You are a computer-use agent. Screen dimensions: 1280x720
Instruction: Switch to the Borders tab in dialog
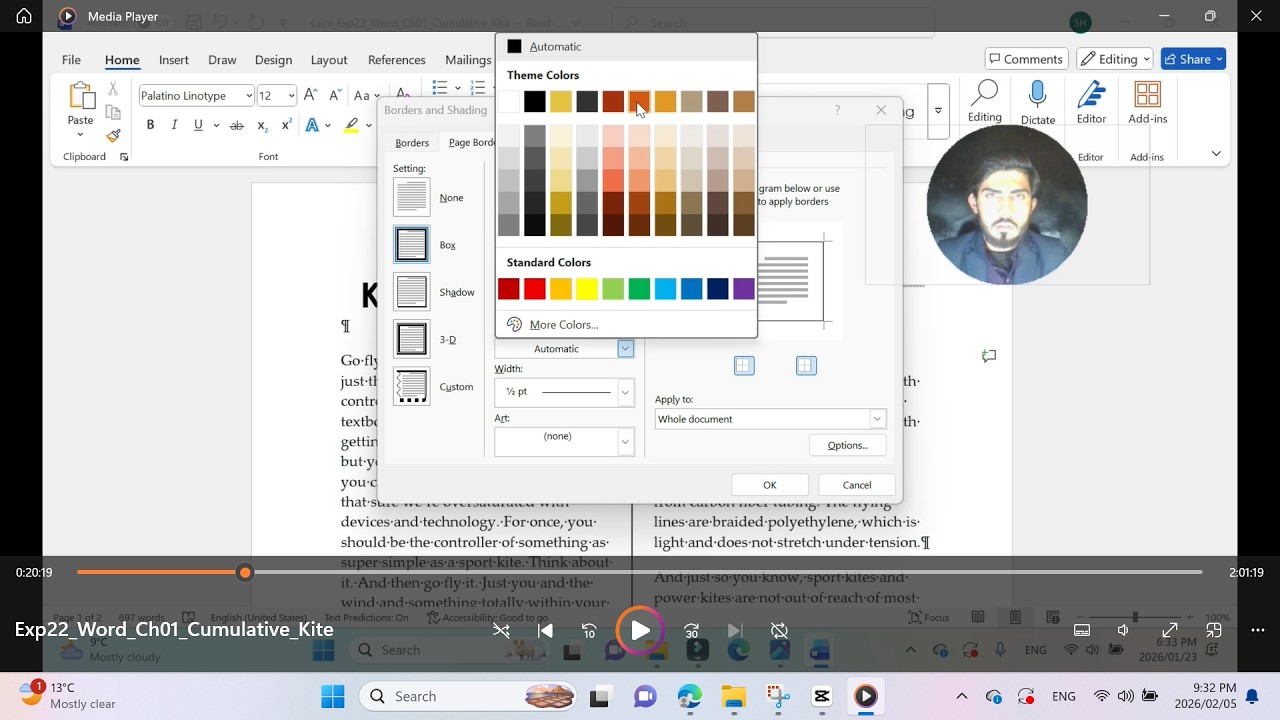tap(412, 143)
